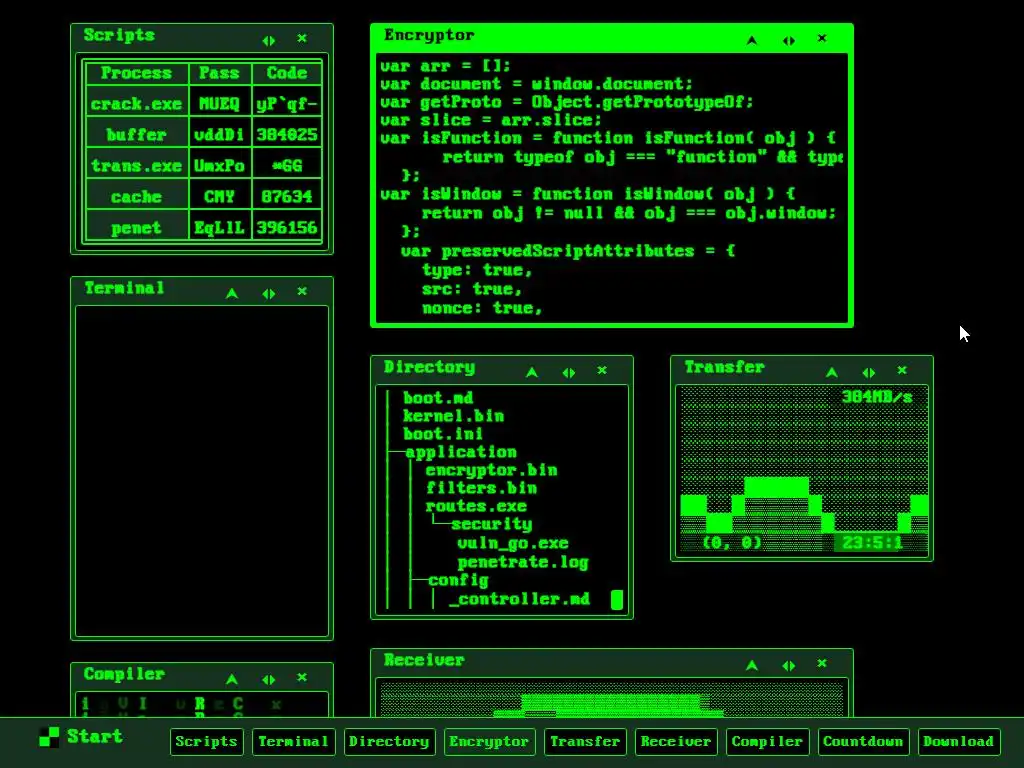This screenshot has height=768, width=1024.
Task: Click Terminal window expand arrows icon
Action: pos(268,294)
